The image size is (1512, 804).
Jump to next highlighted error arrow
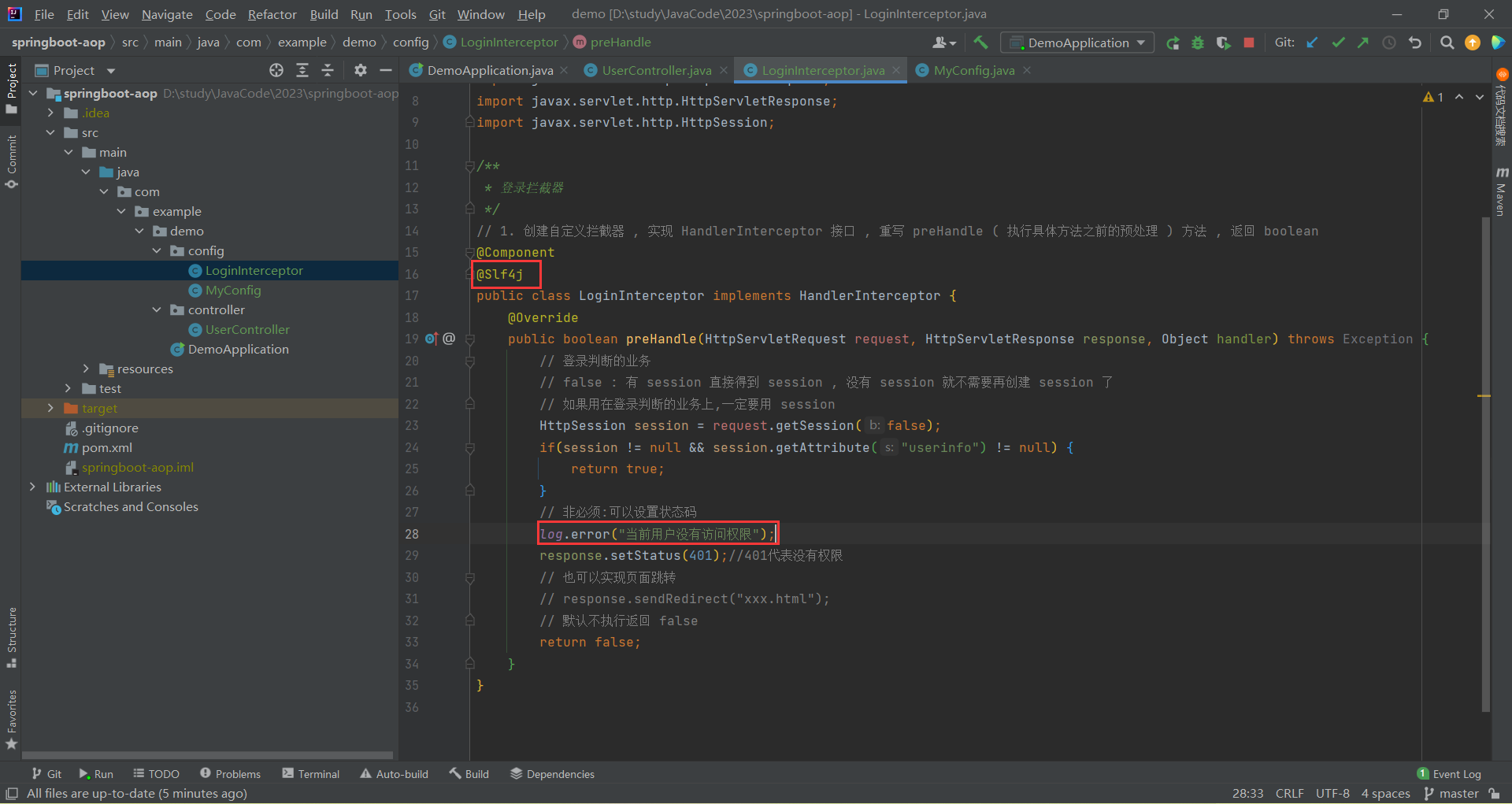click(1480, 97)
